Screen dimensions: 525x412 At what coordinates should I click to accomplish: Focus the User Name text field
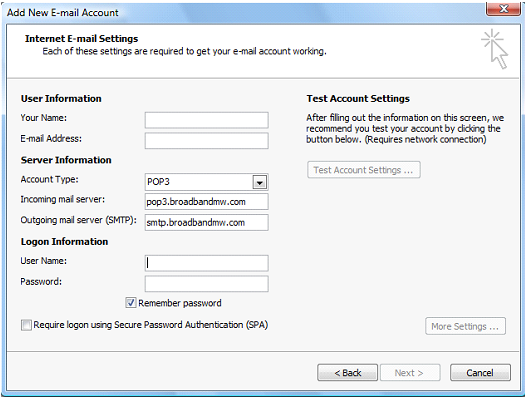pyautogui.click(x=207, y=263)
